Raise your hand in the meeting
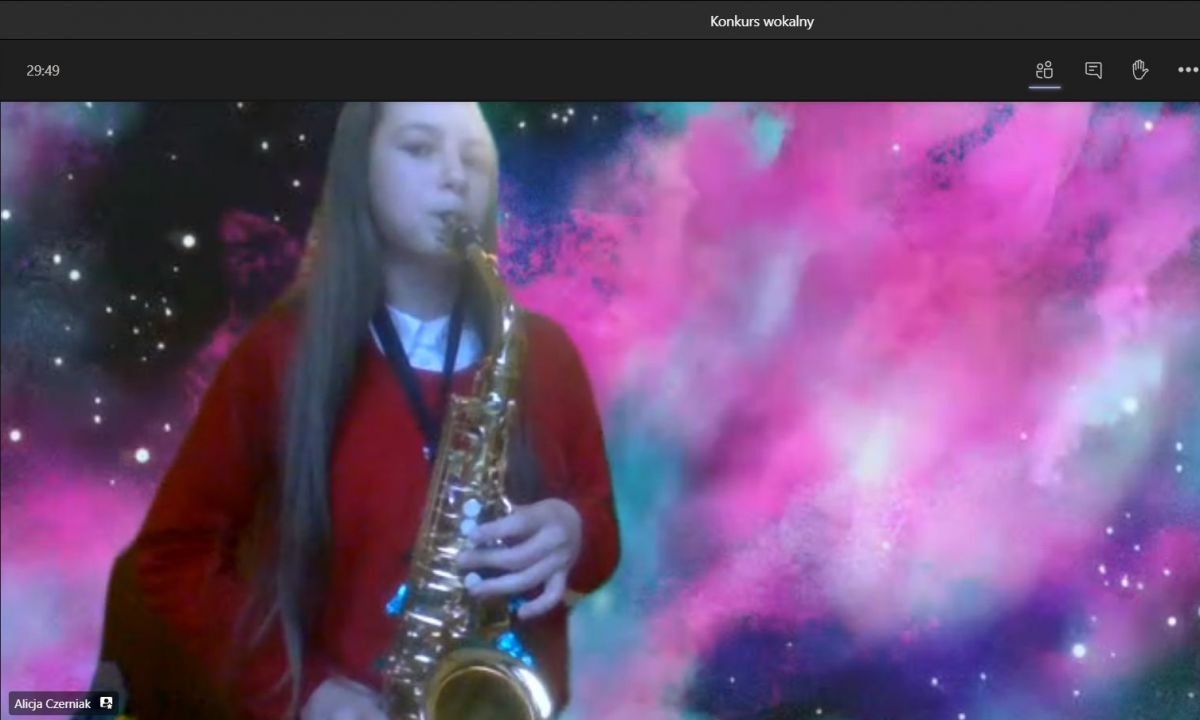This screenshot has width=1200, height=720. tap(1139, 70)
